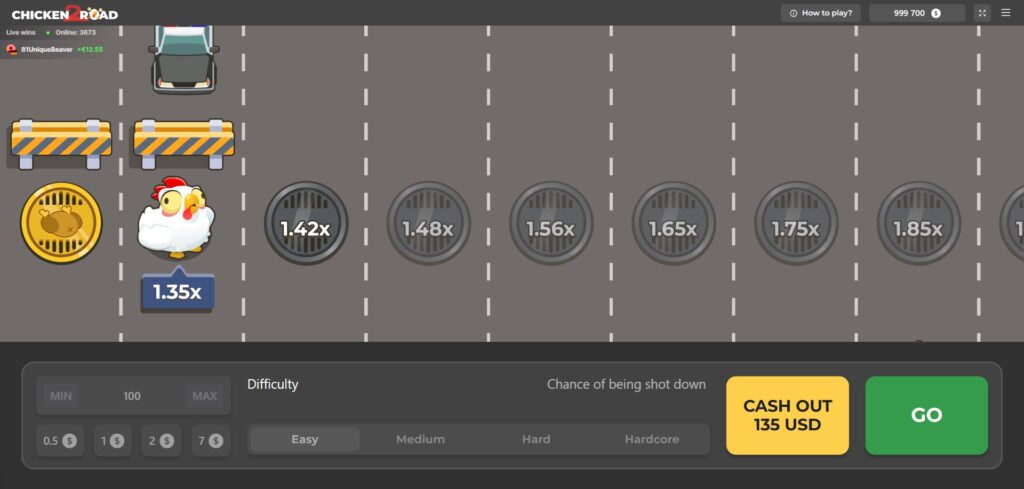Click the 1.42x manhole cover
This screenshot has height=489, width=1024.
click(x=306, y=223)
